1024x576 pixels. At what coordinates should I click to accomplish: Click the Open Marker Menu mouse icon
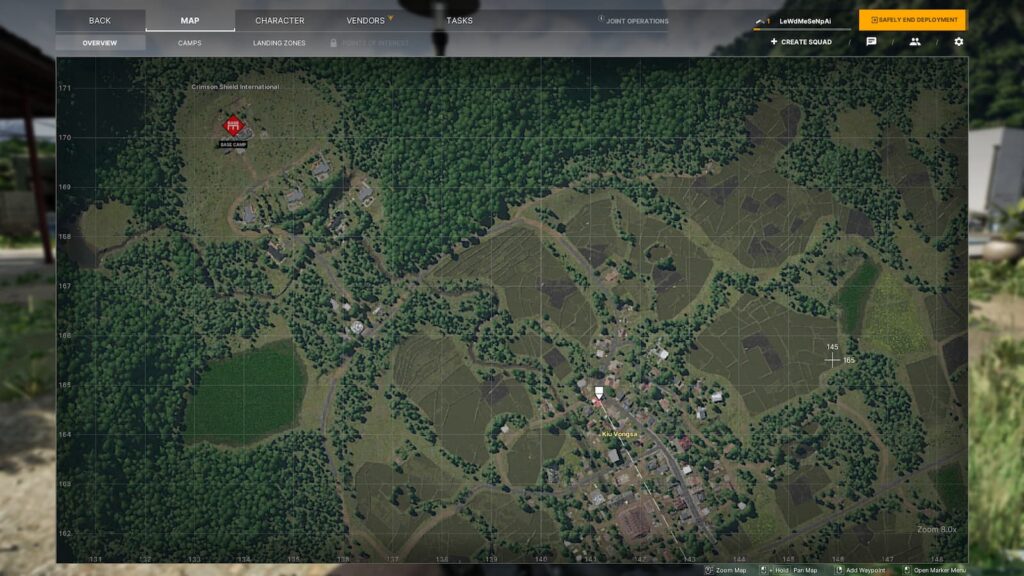[x=906, y=570]
